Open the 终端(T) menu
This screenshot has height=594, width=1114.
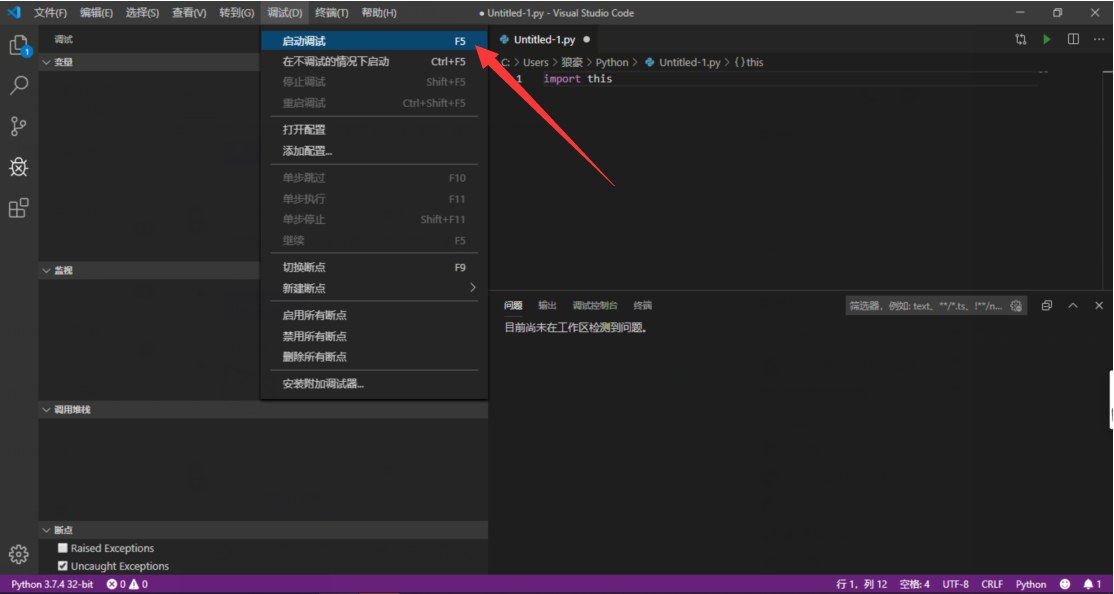[332, 13]
